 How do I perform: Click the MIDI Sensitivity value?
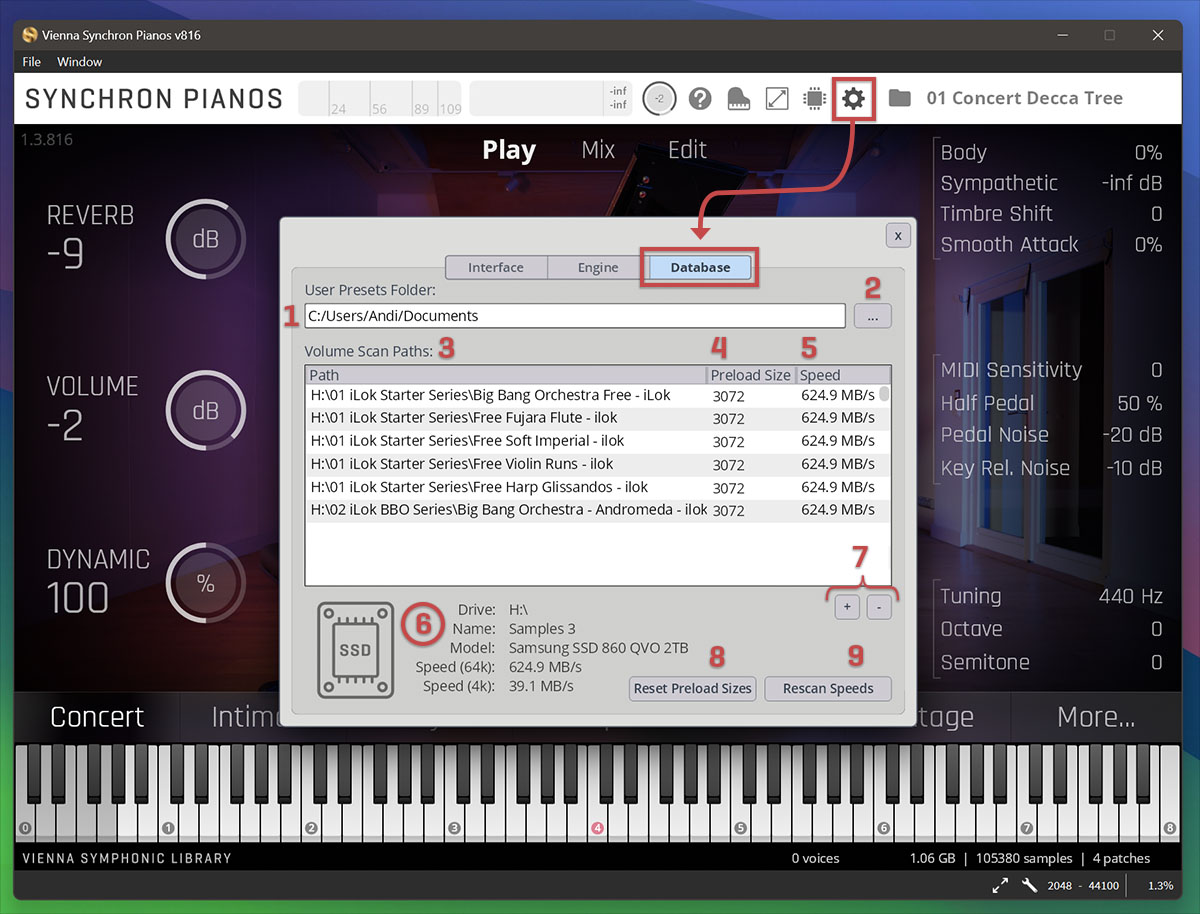tap(1156, 370)
